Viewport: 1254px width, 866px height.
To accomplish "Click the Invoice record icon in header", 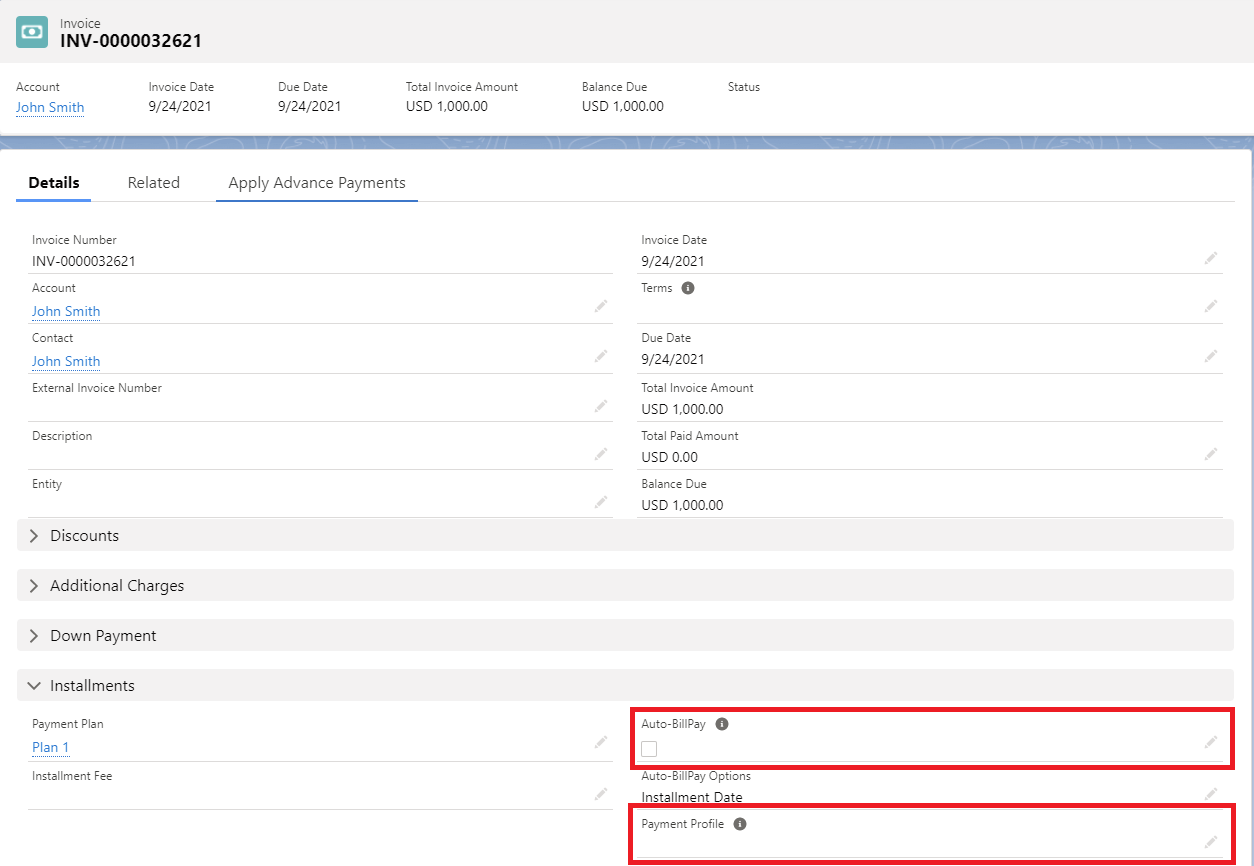I will (32, 31).
